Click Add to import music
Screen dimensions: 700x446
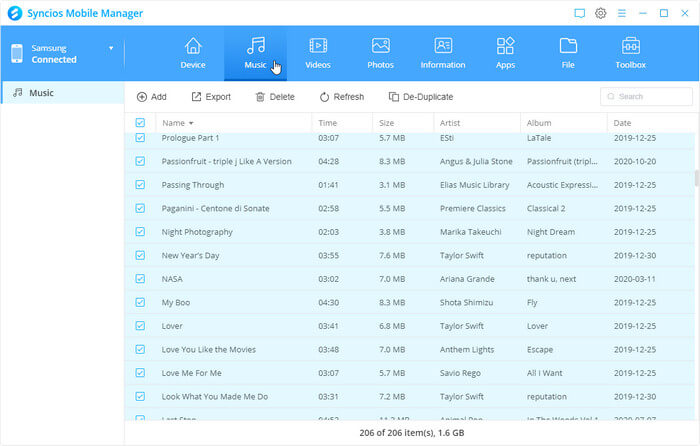(151, 97)
